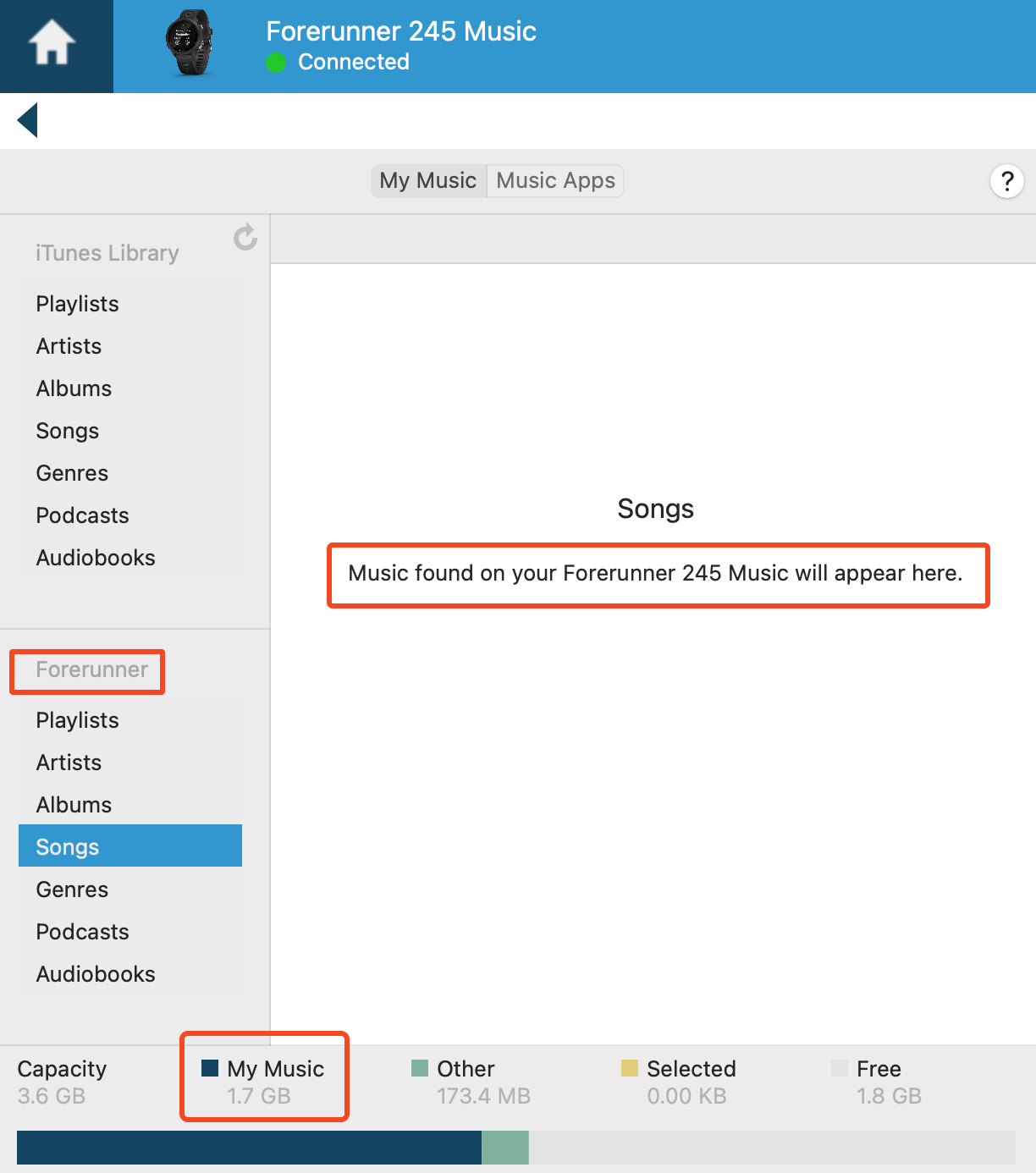Click the dark blue storage bar segment
The width and height of the screenshot is (1036, 1173).
tap(249, 1148)
